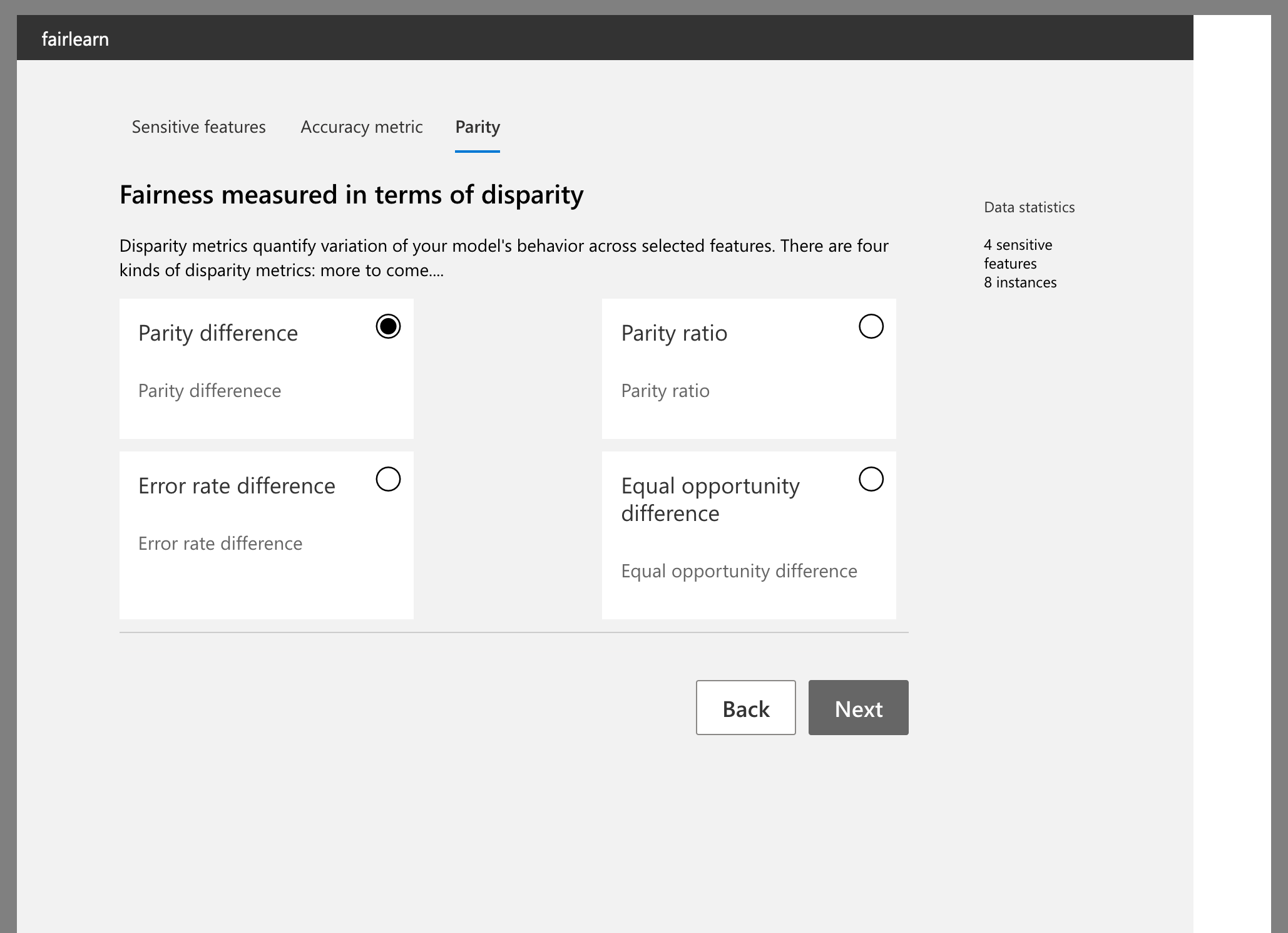Select the Parity ratio option
The width and height of the screenshot is (1288, 933).
click(870, 326)
